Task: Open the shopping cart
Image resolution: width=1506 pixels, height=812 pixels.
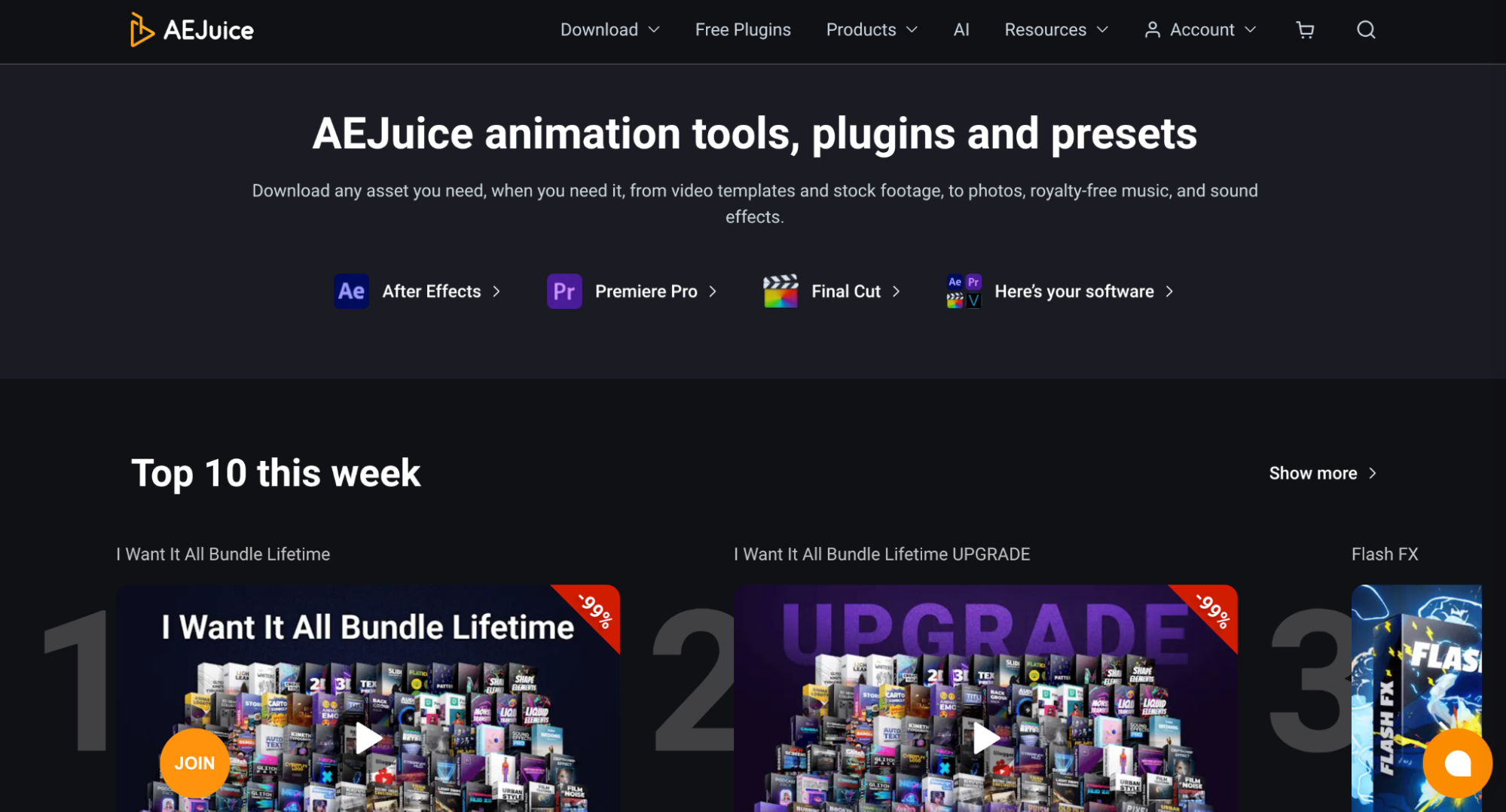Action: pyautogui.click(x=1305, y=29)
